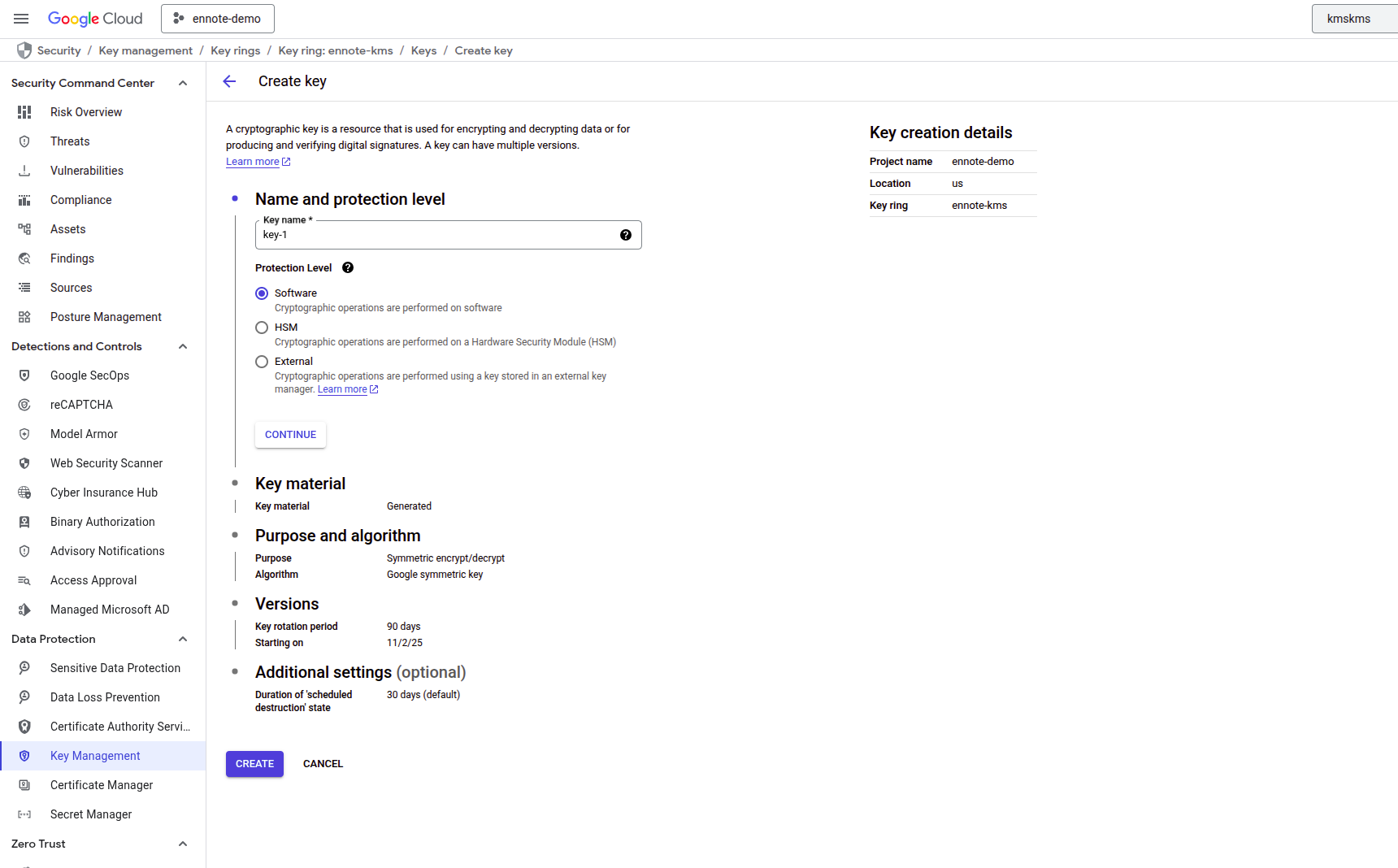Click the Access Approval icon

pos(24,580)
